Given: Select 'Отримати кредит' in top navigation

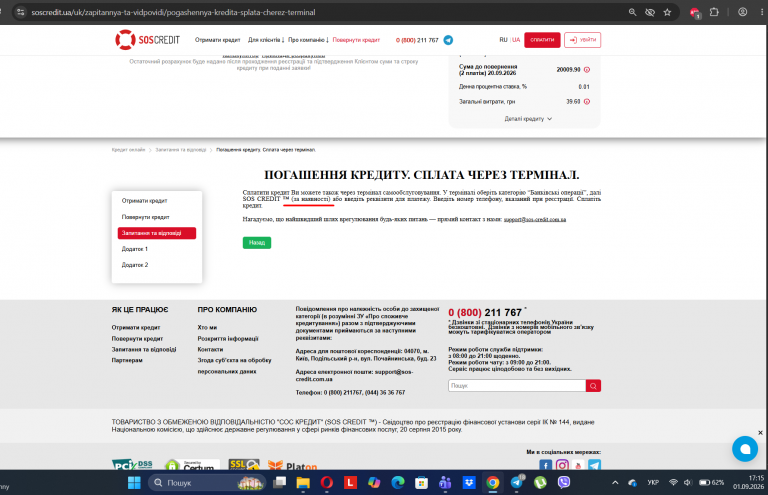Looking at the screenshot, I should (x=217, y=40).
